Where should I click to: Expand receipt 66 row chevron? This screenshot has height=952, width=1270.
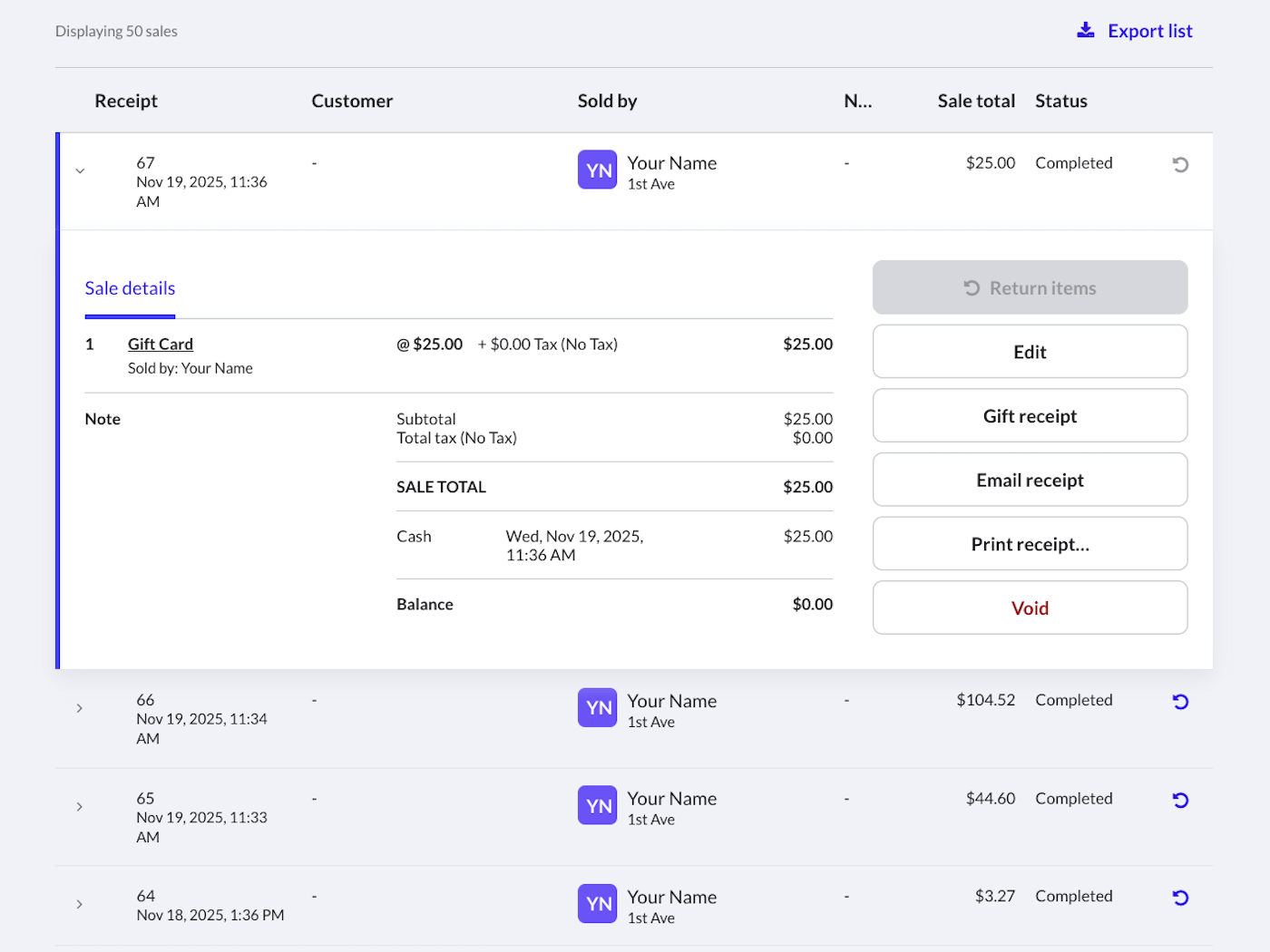tap(80, 708)
